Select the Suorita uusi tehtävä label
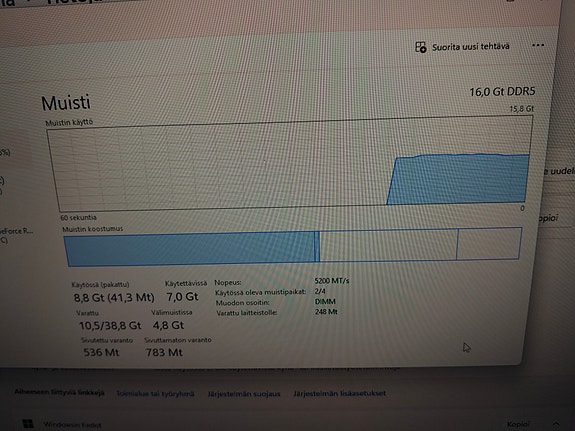Viewport: 575px width, 431px height. pyautogui.click(x=470, y=47)
